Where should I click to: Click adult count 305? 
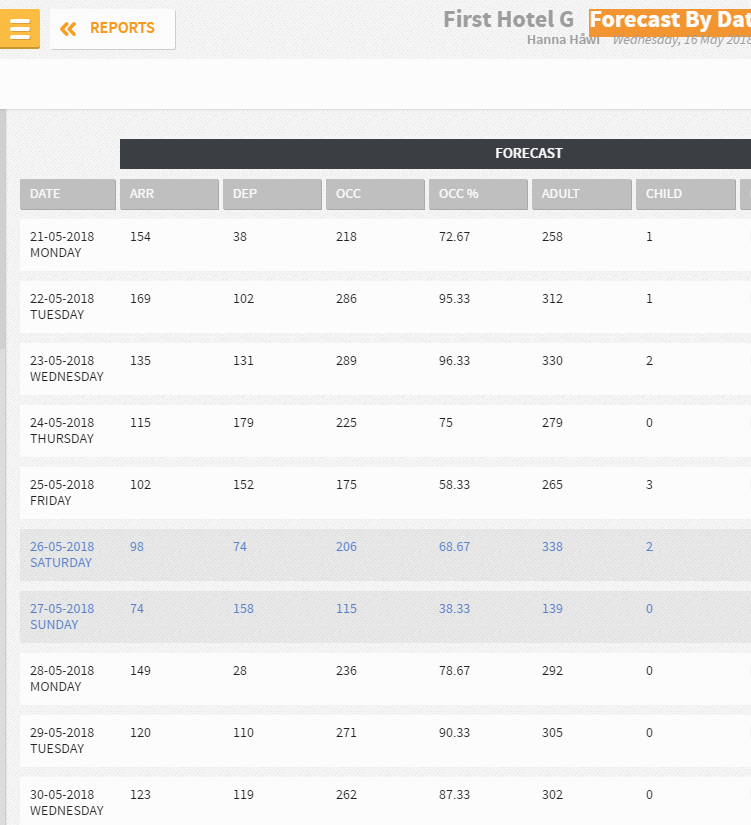tap(553, 733)
